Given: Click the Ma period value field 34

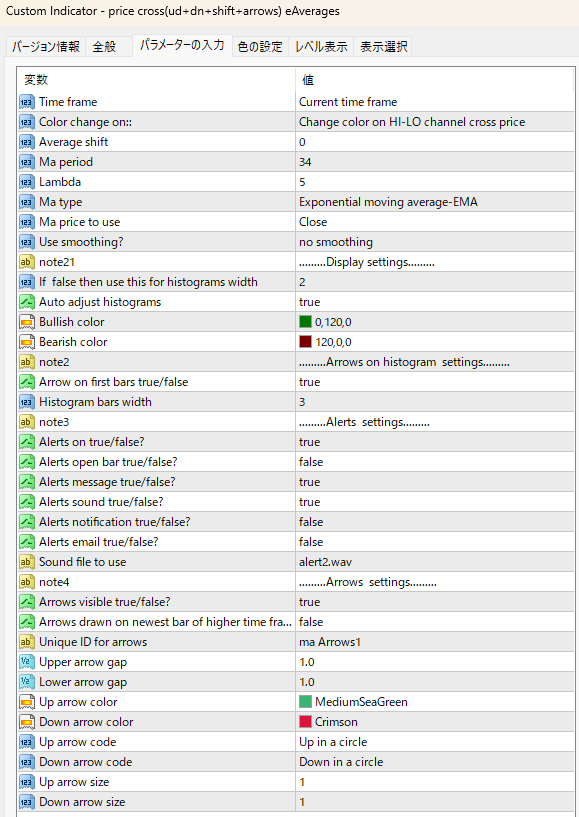Looking at the screenshot, I should click(435, 162).
